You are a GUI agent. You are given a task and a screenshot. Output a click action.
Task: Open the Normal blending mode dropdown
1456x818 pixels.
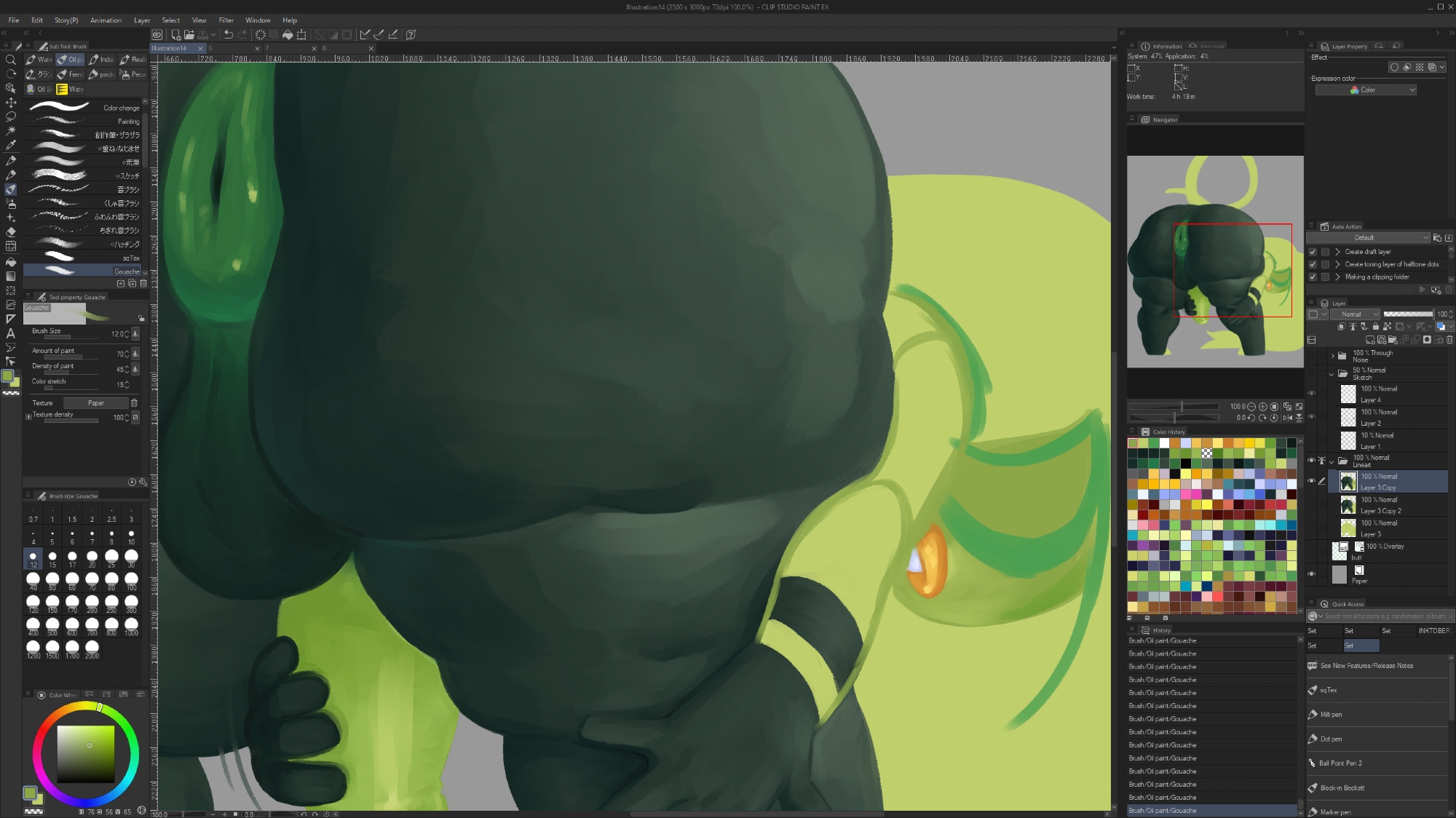point(1355,314)
